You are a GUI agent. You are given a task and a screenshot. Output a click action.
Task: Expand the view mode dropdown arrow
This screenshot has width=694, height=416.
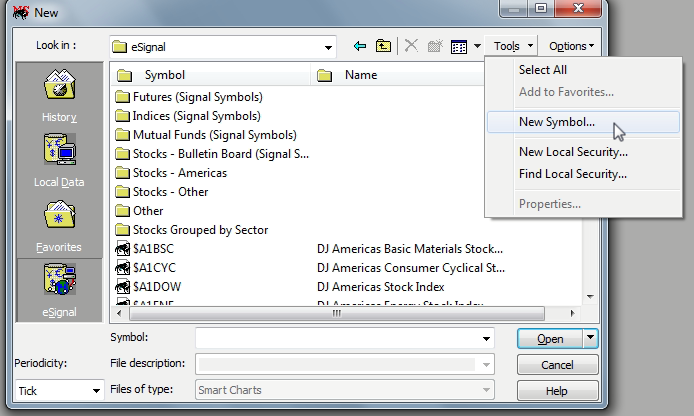[x=477, y=46]
